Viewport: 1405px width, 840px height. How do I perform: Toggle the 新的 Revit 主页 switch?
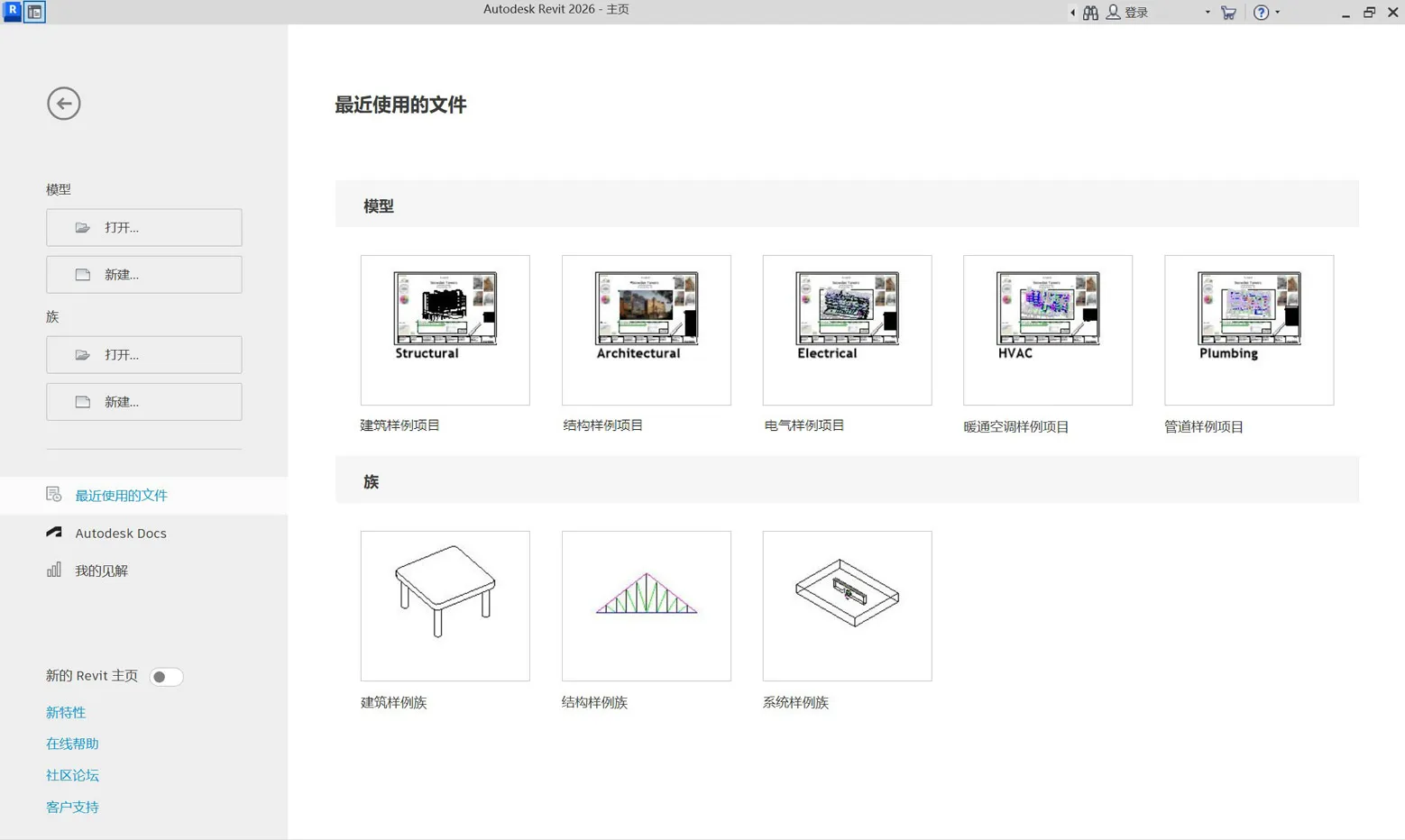coord(166,677)
